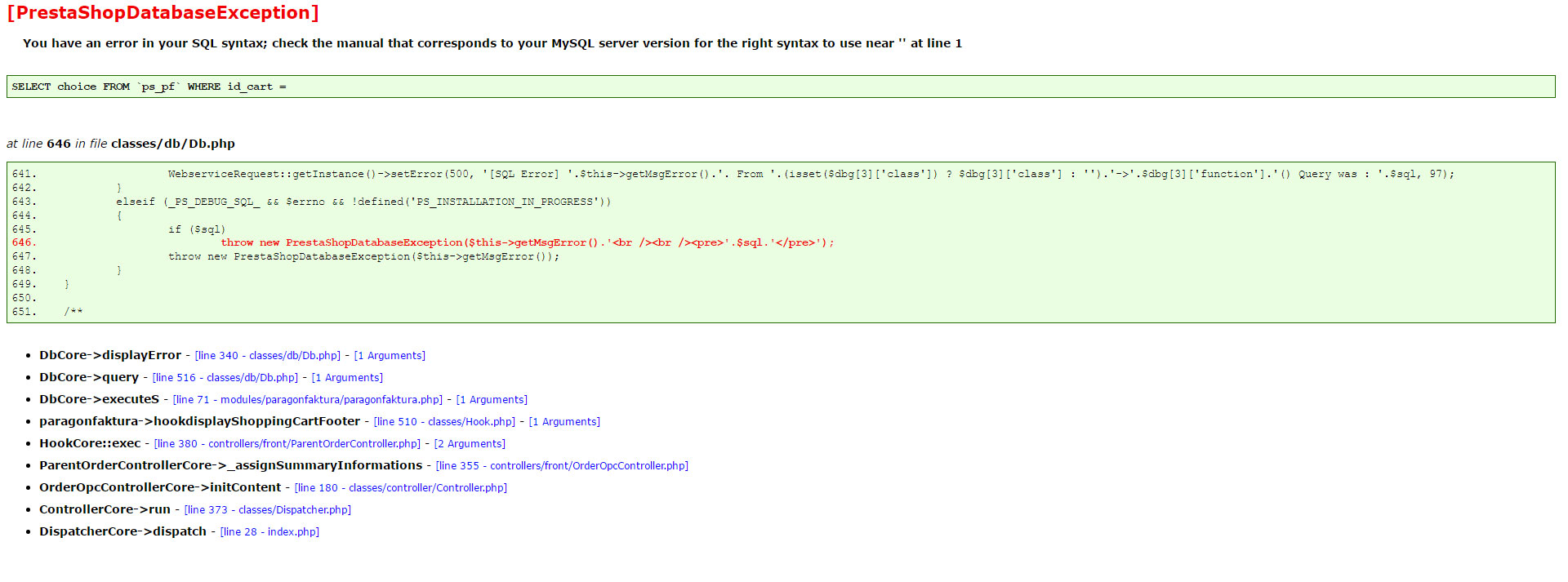Click the ParentOrderControllerCore->_assignSummaryInformations entry name
This screenshot has width=1568, height=582.
pyautogui.click(x=231, y=466)
